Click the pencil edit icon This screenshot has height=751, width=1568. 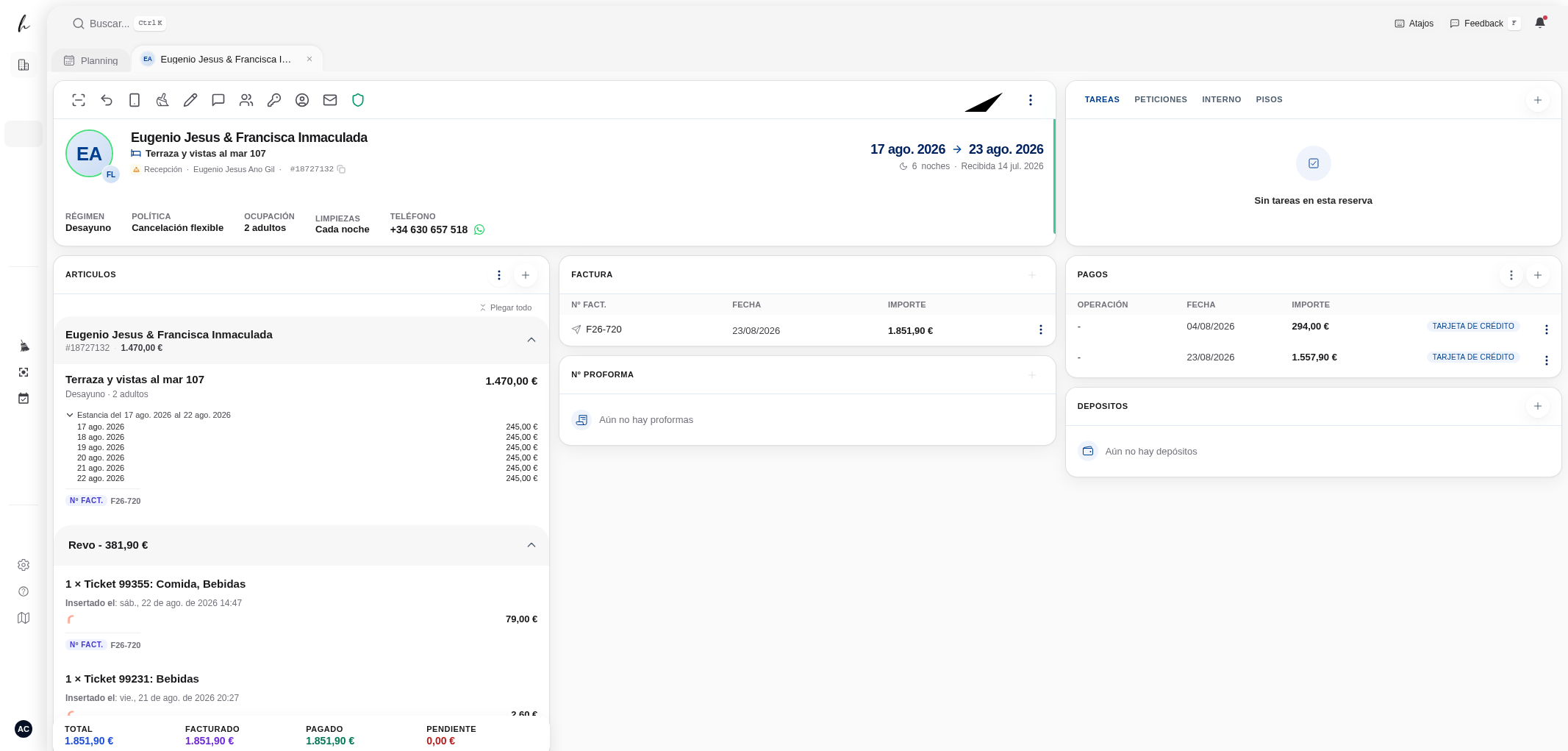190,100
